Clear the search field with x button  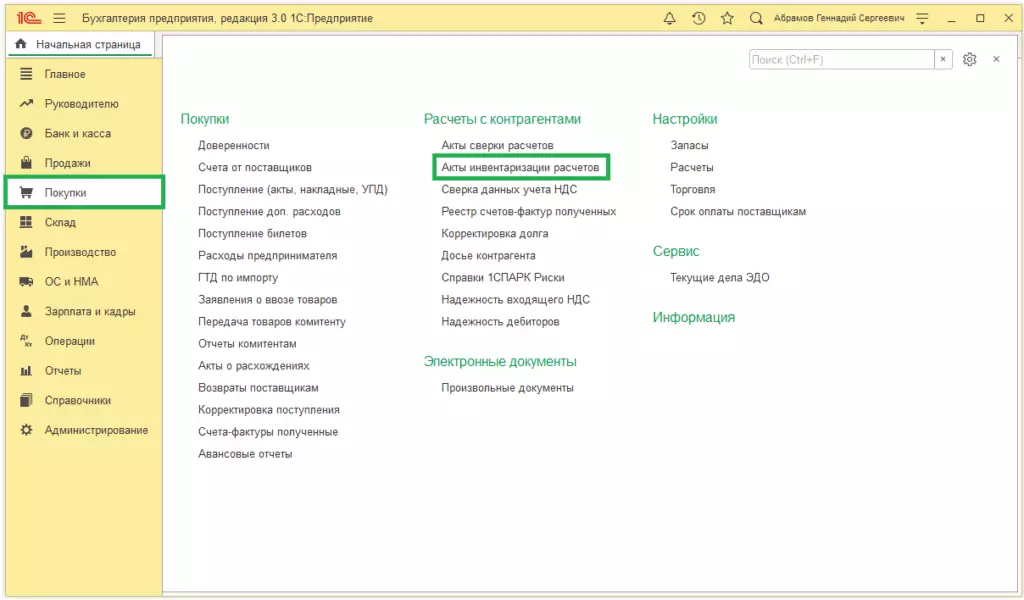(943, 60)
